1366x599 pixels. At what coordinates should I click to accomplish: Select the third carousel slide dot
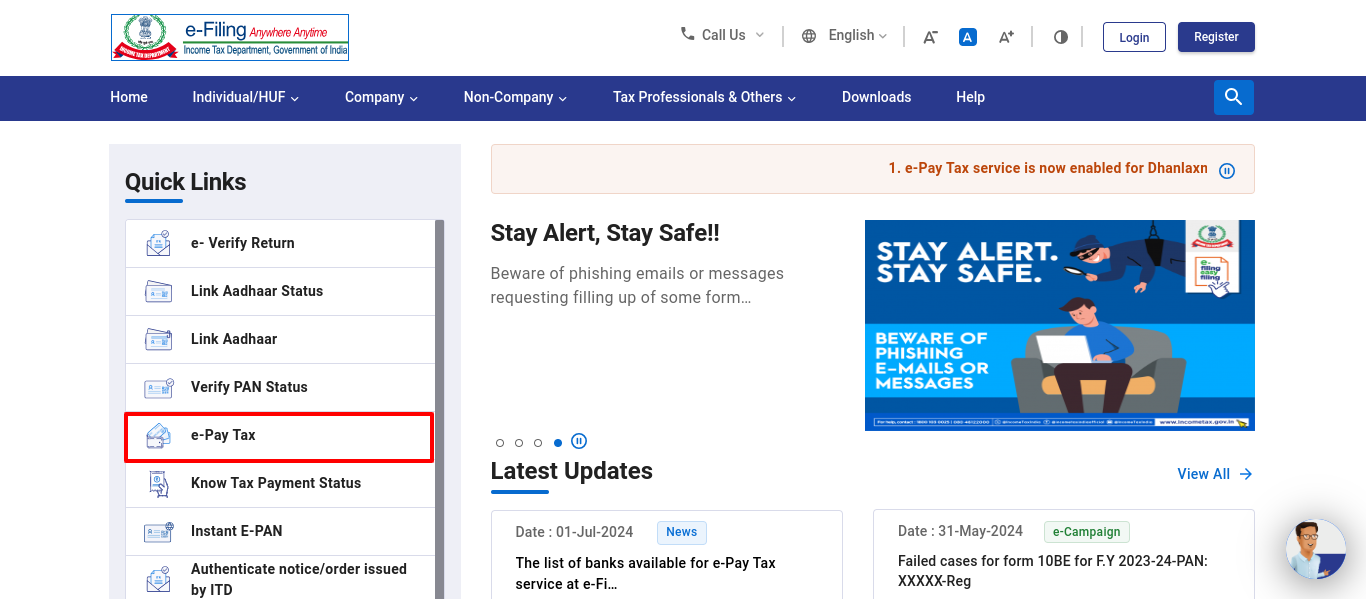pyautogui.click(x=538, y=443)
